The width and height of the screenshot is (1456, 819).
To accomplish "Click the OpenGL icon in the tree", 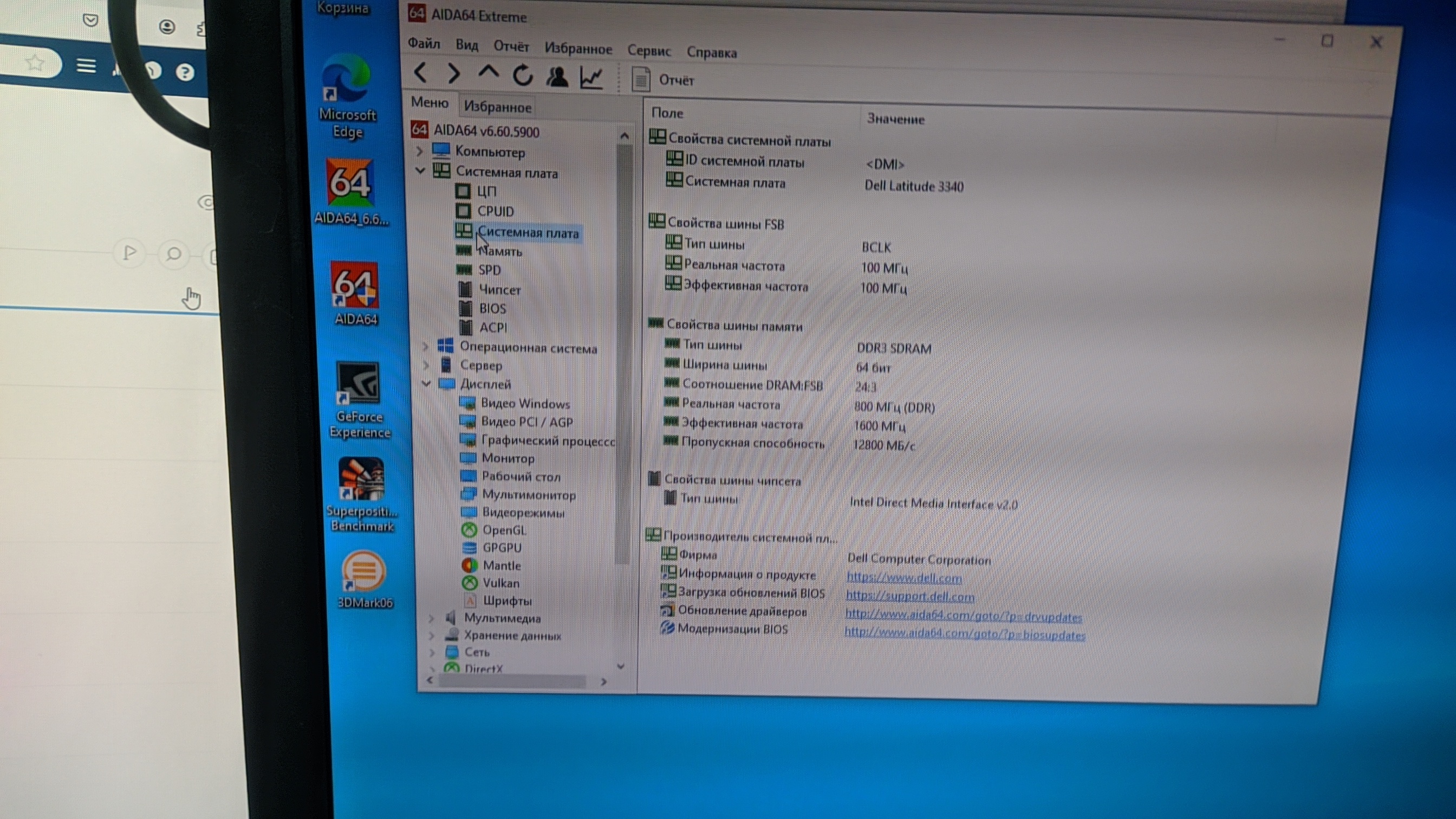I will click(469, 530).
